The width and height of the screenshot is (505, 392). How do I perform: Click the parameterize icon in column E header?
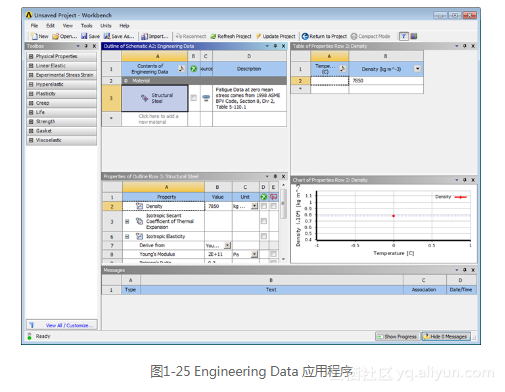pos(273,197)
